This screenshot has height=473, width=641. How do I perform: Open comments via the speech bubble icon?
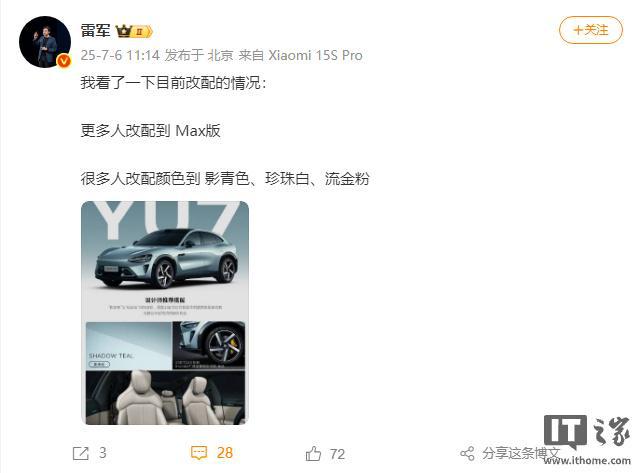199,453
